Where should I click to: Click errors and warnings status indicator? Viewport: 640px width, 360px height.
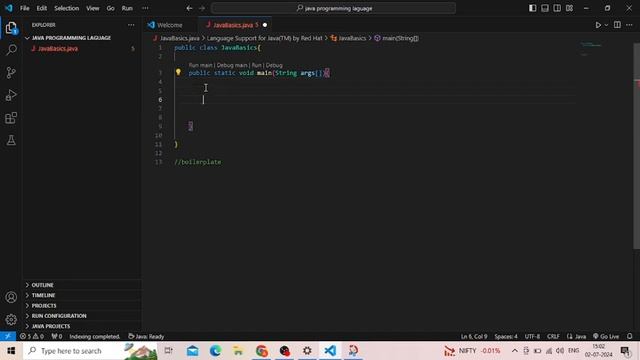(32, 336)
